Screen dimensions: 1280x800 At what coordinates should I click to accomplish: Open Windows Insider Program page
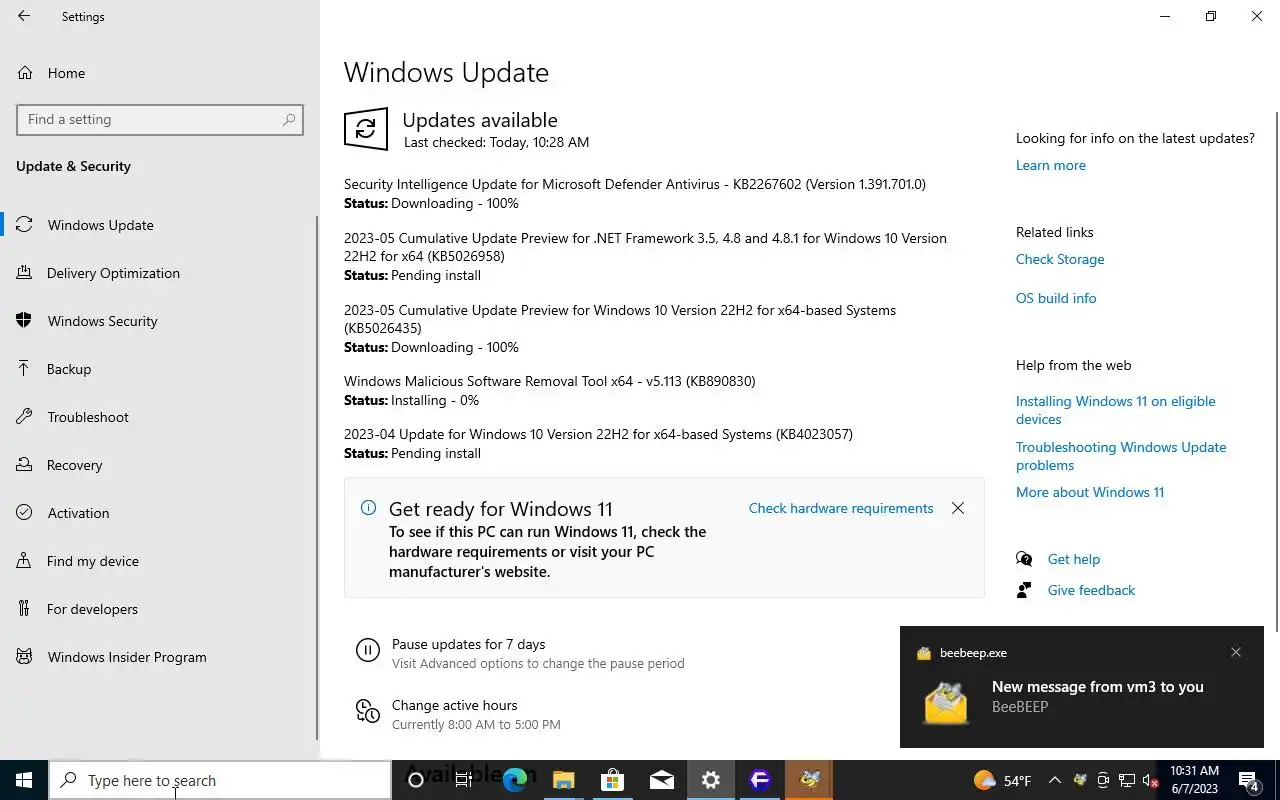160,657
